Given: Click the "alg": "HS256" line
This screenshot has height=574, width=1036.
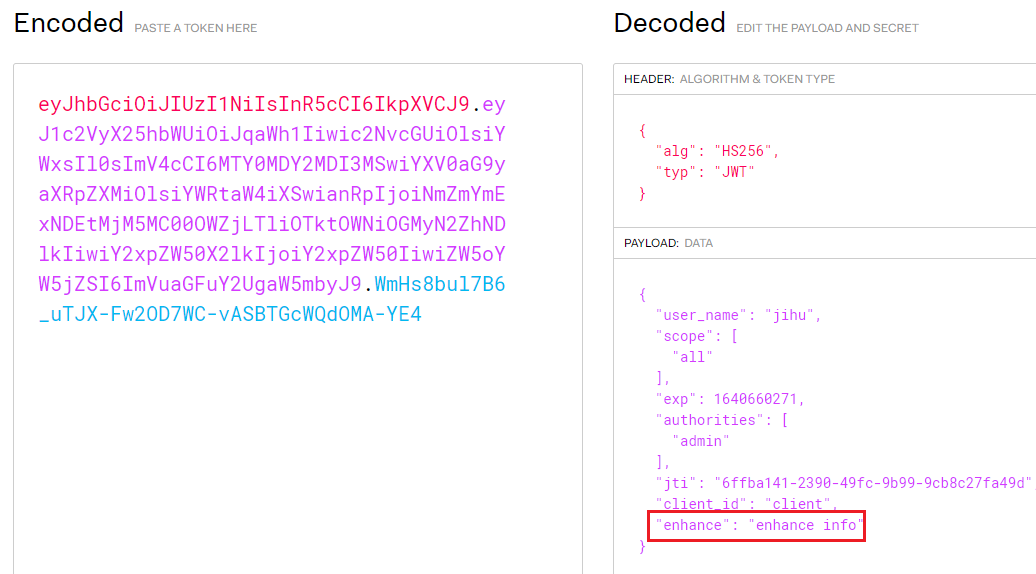Looking at the screenshot, I should click(718, 151).
